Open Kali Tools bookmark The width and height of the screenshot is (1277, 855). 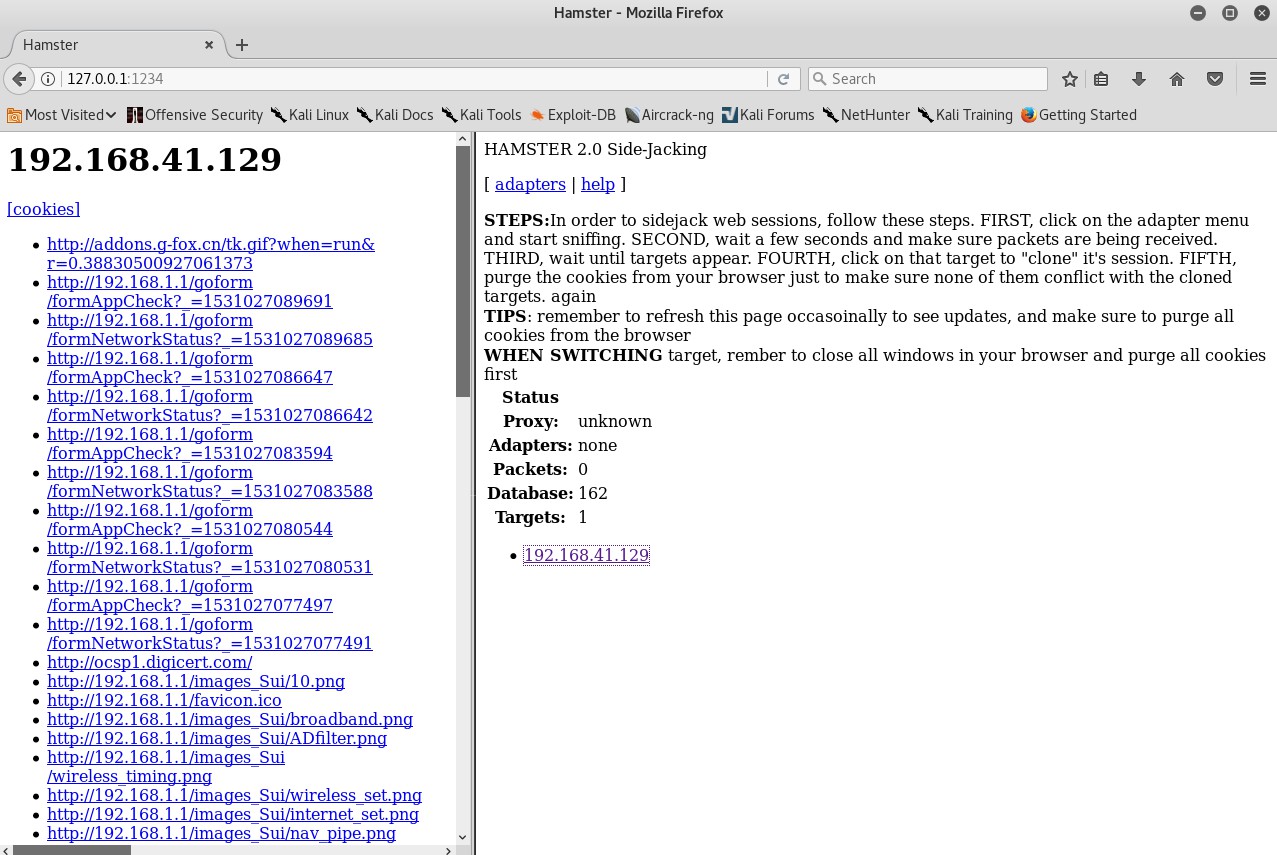[x=482, y=115]
